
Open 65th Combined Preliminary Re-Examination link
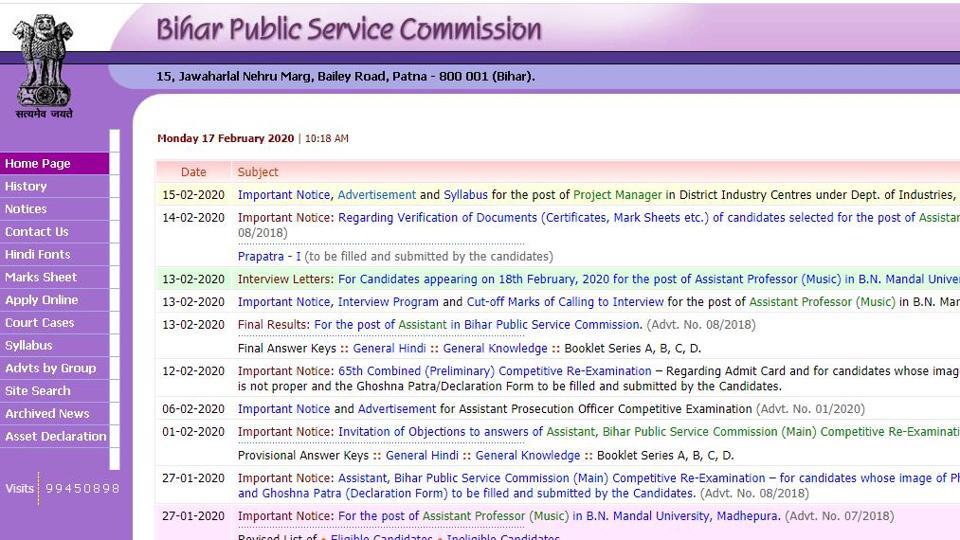click(x=495, y=371)
